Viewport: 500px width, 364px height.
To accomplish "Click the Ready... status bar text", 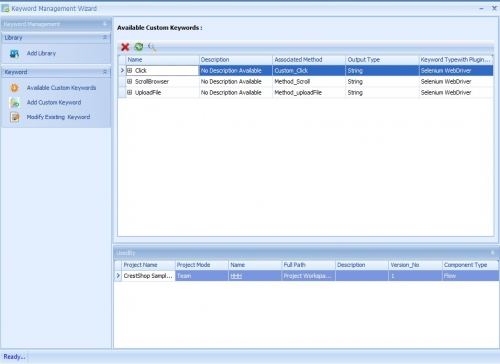I will click(14, 357).
